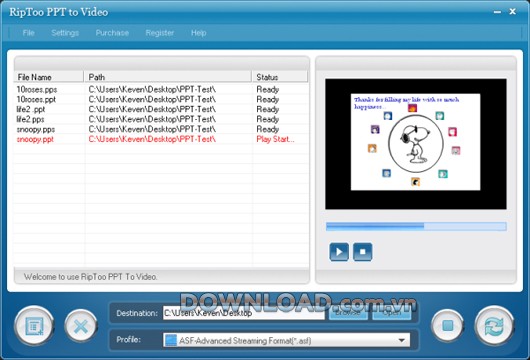The height and width of the screenshot is (360, 530).
Task: Click the round convert arrows icon
Action: point(494,326)
